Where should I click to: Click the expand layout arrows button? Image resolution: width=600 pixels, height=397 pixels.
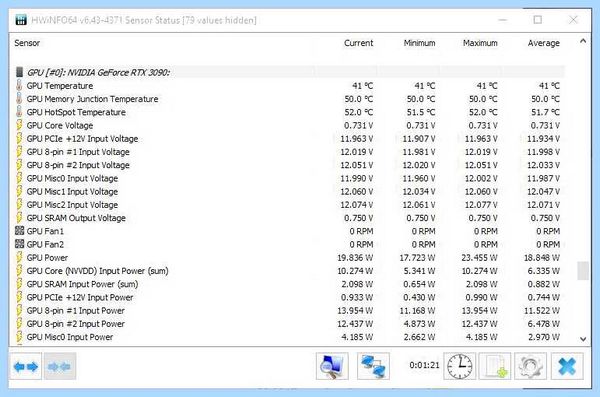pos(26,367)
